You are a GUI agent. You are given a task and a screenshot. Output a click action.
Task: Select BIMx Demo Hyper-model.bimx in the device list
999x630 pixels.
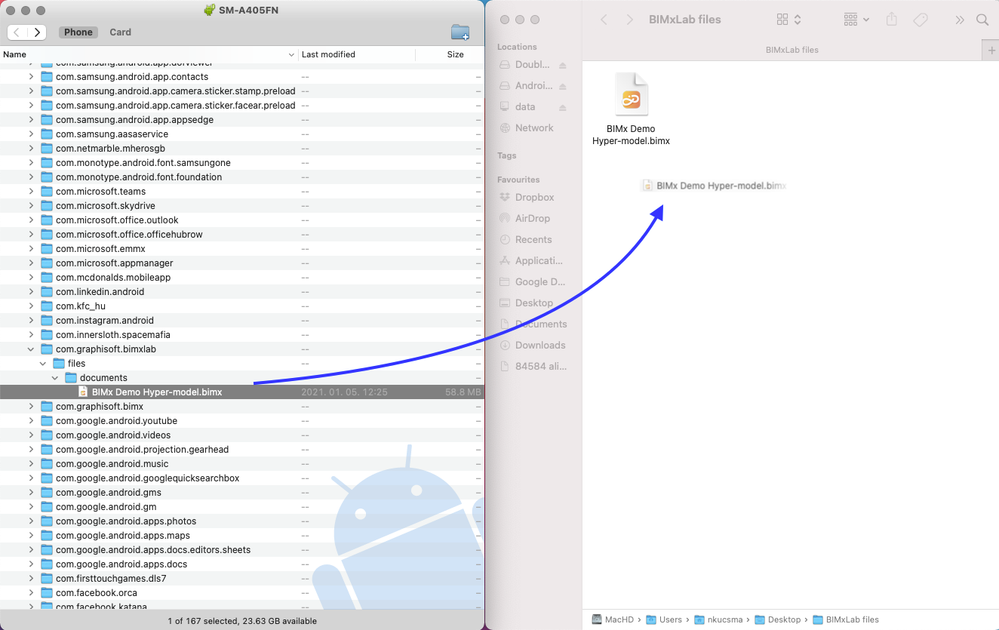click(x=242, y=392)
